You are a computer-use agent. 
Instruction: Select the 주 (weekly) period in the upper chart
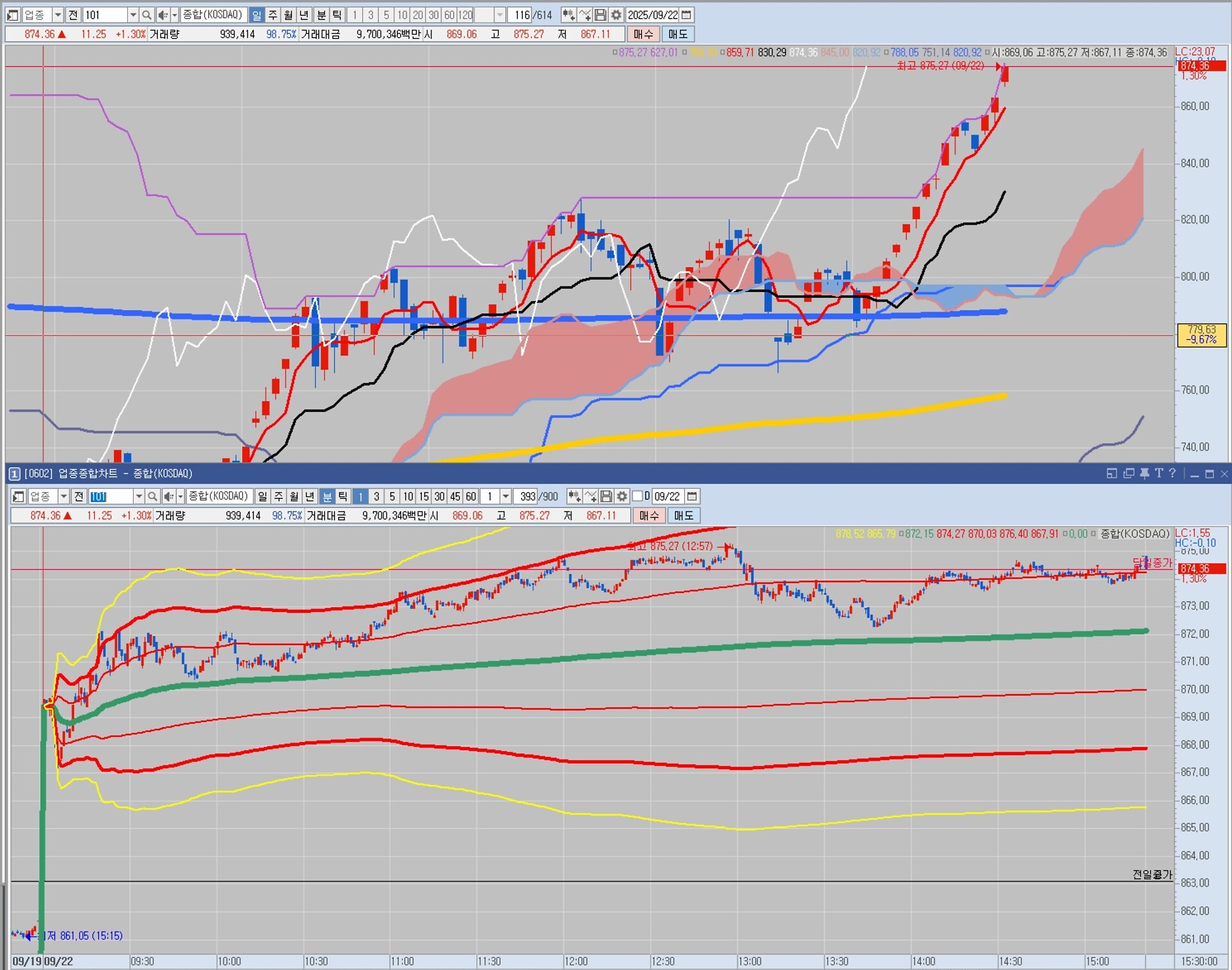click(272, 15)
